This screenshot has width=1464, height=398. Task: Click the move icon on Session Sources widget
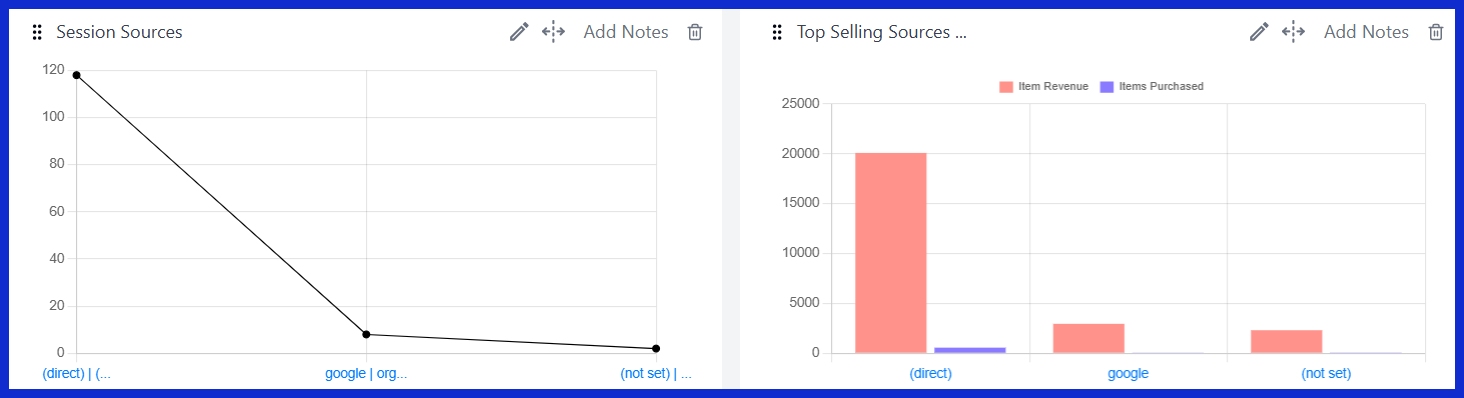[554, 32]
